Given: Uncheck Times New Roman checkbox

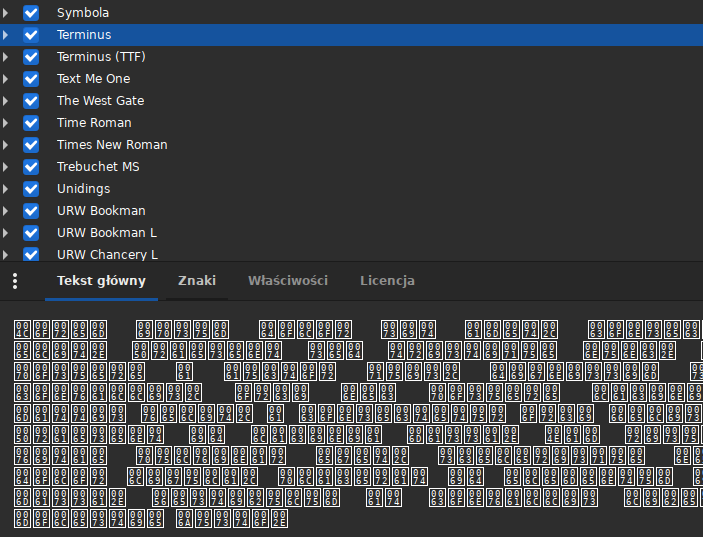Looking at the screenshot, I should (x=31, y=144).
